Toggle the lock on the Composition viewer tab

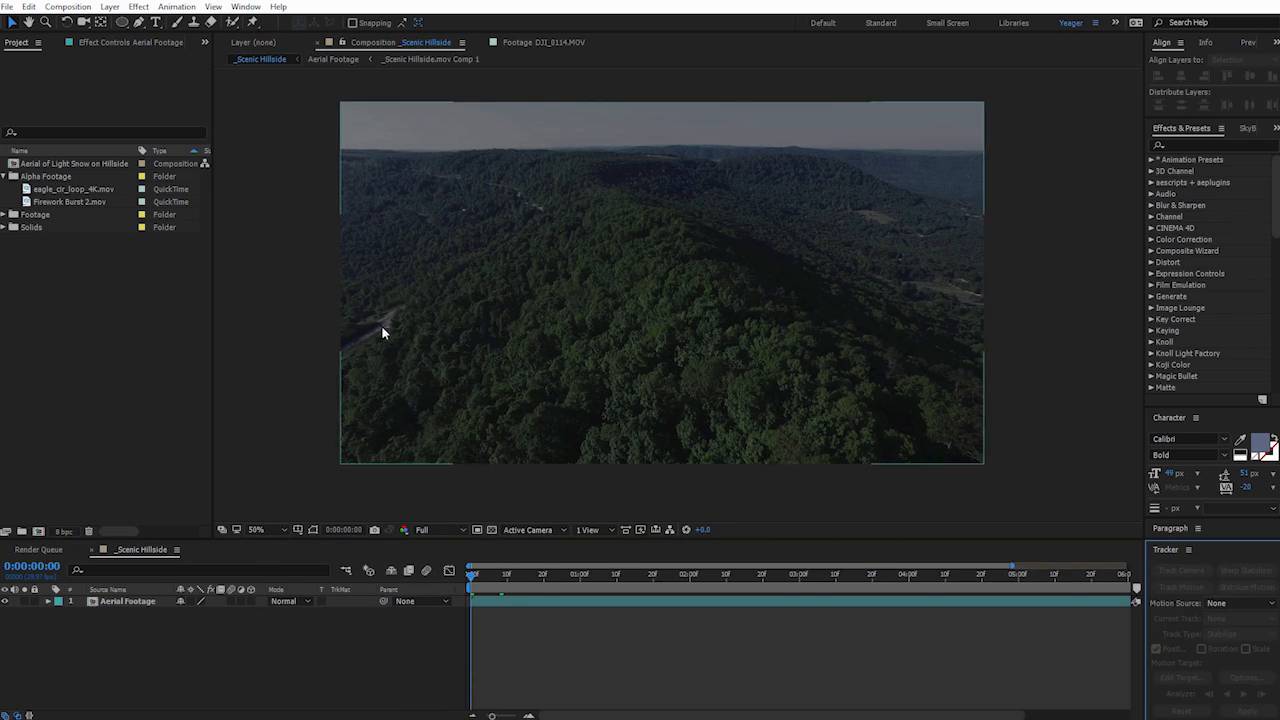click(342, 42)
